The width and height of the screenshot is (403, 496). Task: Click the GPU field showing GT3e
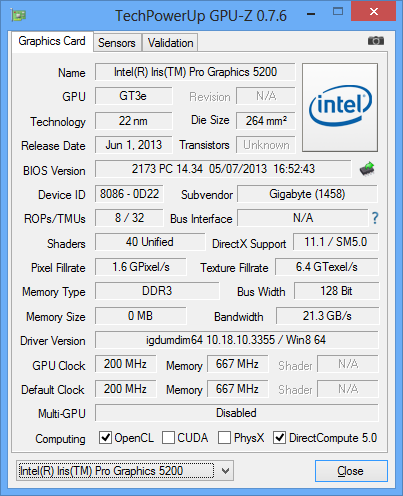pyautogui.click(x=134, y=96)
